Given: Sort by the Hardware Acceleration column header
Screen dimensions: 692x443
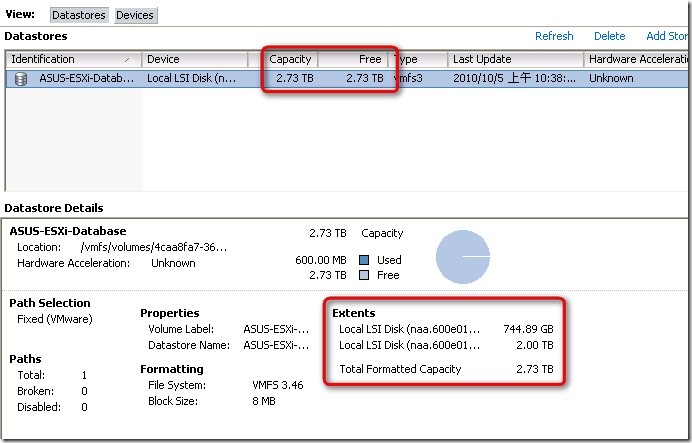Looking at the screenshot, I should 636,59.
